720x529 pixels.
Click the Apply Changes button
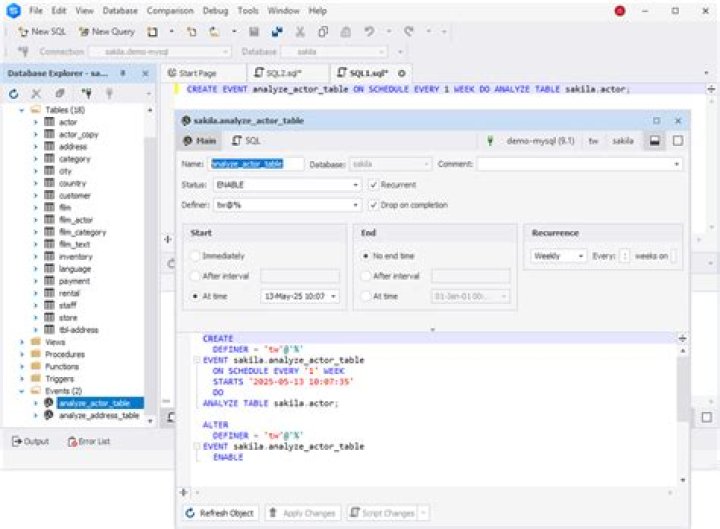303,513
